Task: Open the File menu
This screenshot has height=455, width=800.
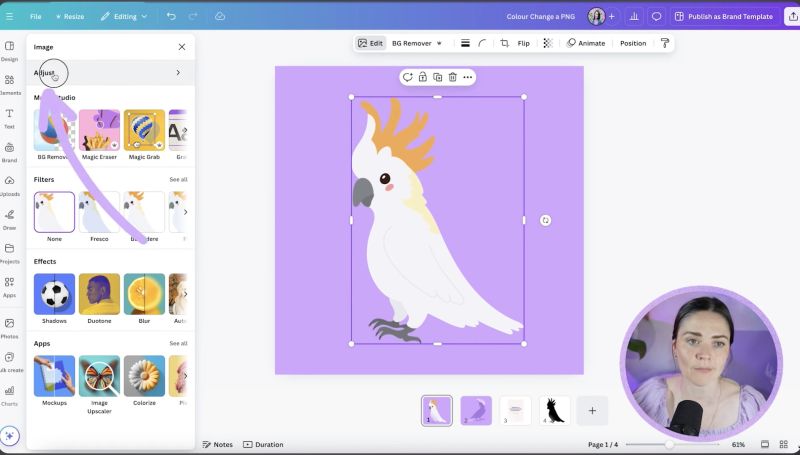Action: click(35, 16)
